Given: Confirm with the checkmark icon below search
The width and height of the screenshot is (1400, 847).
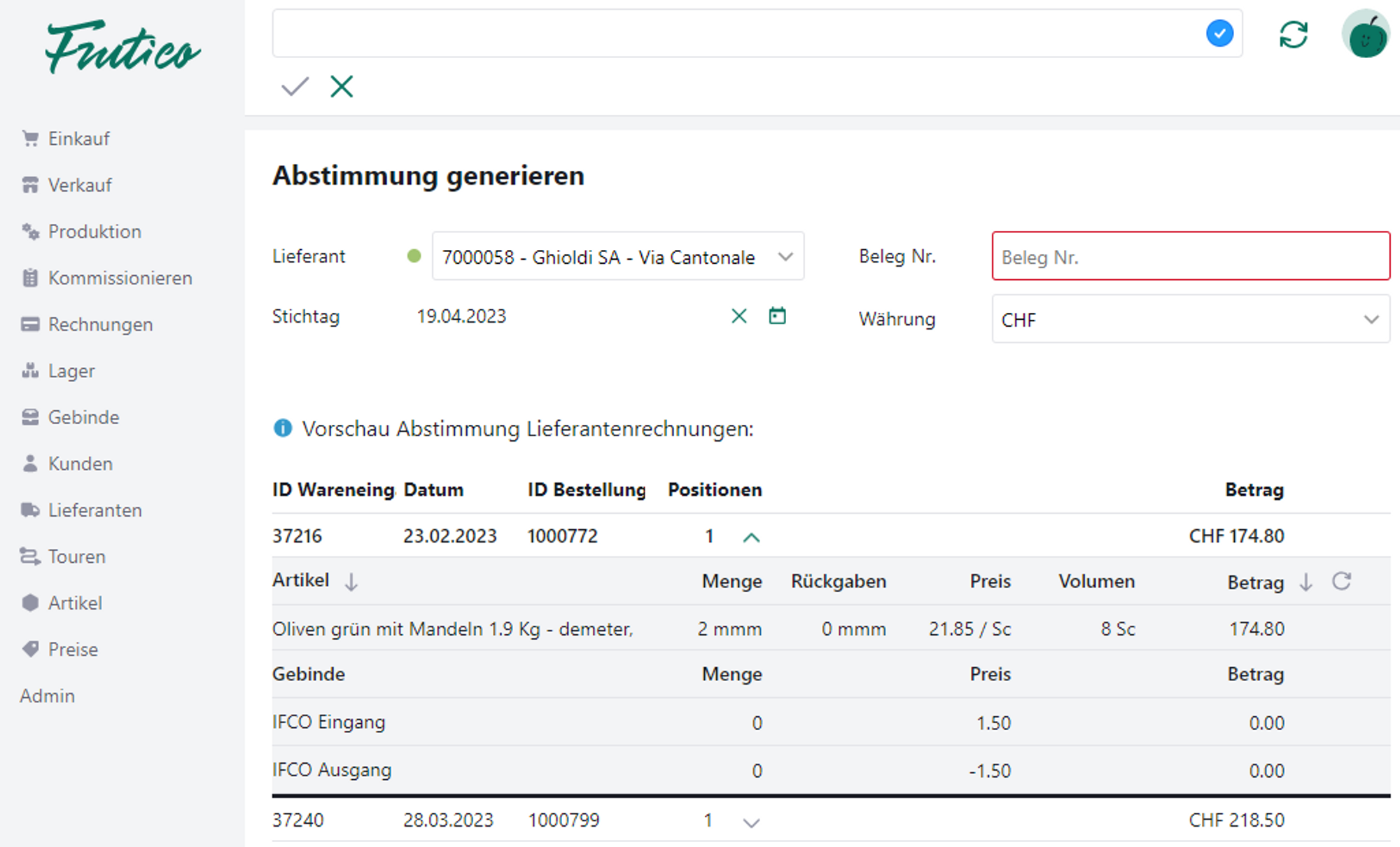Looking at the screenshot, I should click(x=295, y=87).
